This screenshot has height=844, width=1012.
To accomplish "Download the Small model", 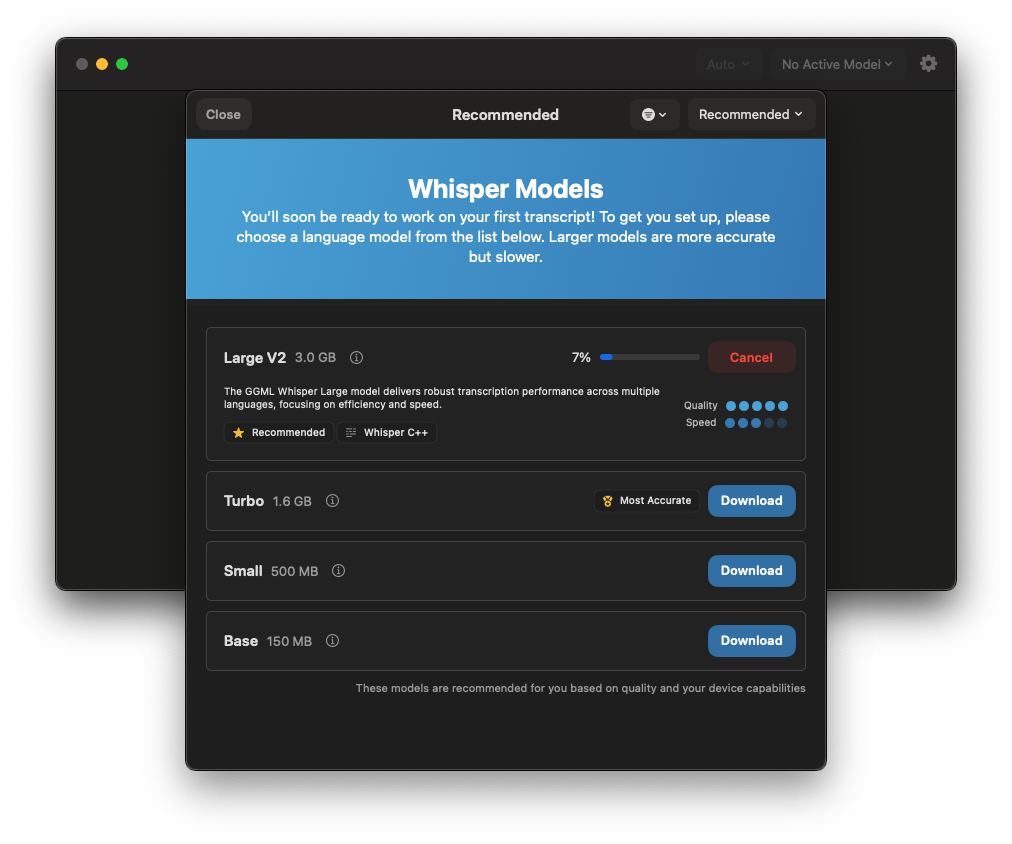I will tap(751, 570).
